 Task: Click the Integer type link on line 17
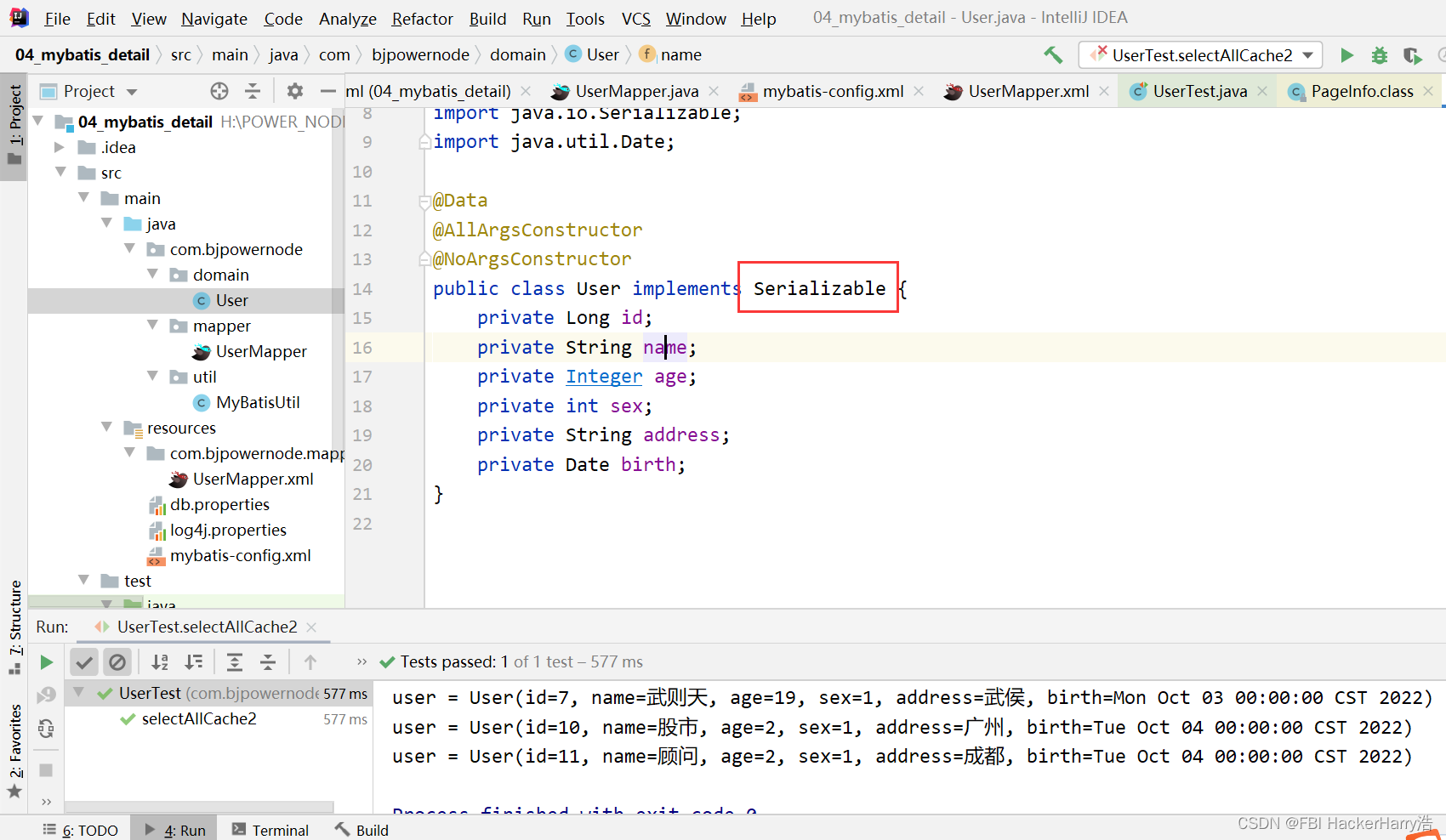pyautogui.click(x=604, y=377)
